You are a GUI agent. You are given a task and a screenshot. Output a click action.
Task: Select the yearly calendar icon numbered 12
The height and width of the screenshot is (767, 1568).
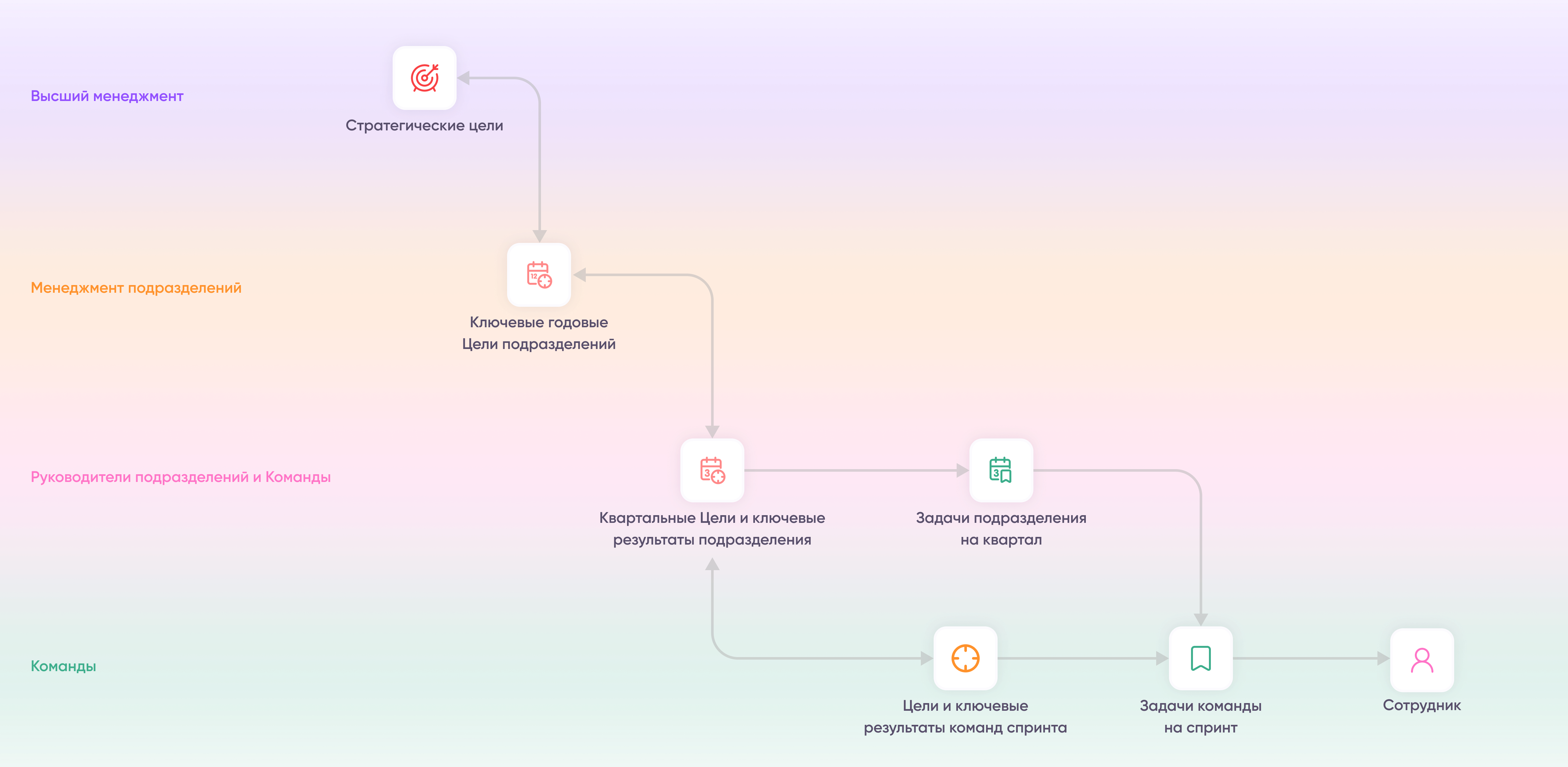tap(539, 275)
